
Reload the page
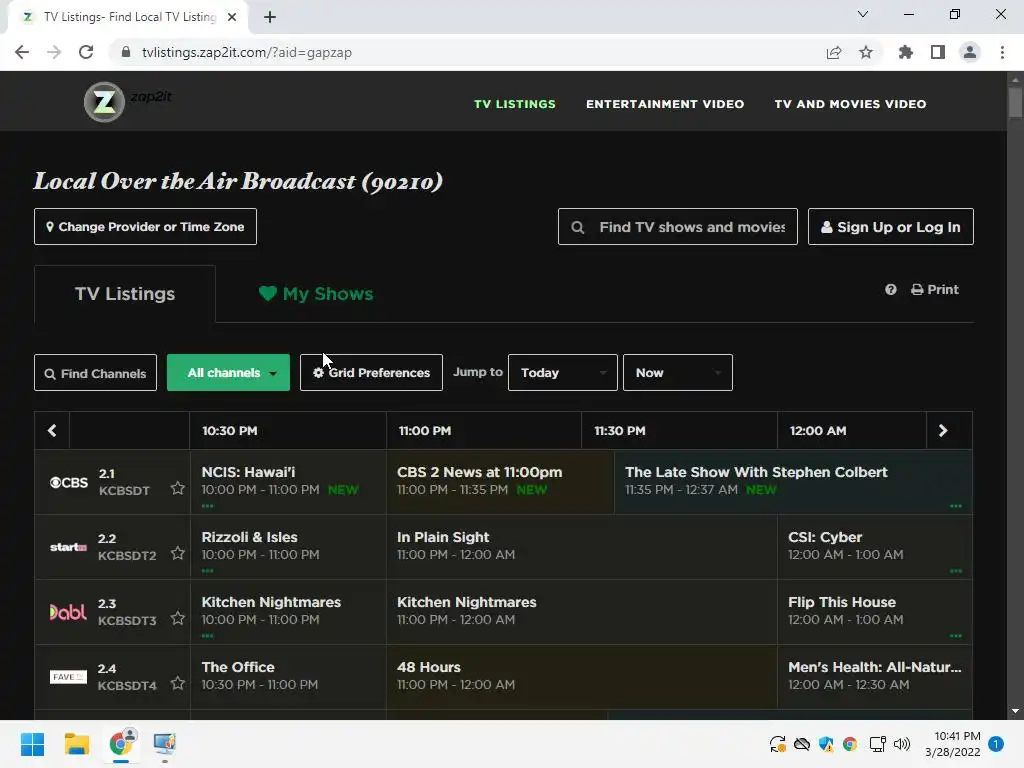click(x=86, y=52)
